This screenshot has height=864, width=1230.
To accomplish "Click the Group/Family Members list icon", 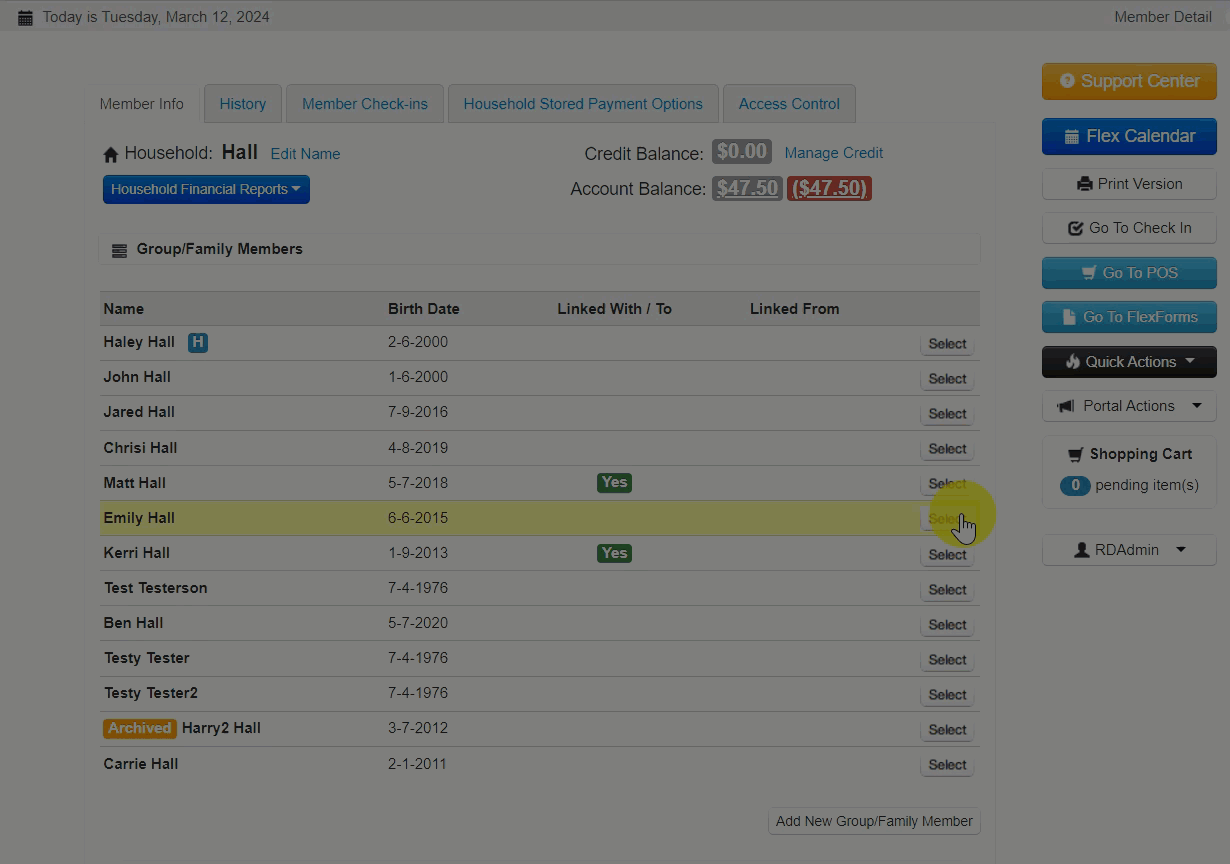I will click(119, 250).
